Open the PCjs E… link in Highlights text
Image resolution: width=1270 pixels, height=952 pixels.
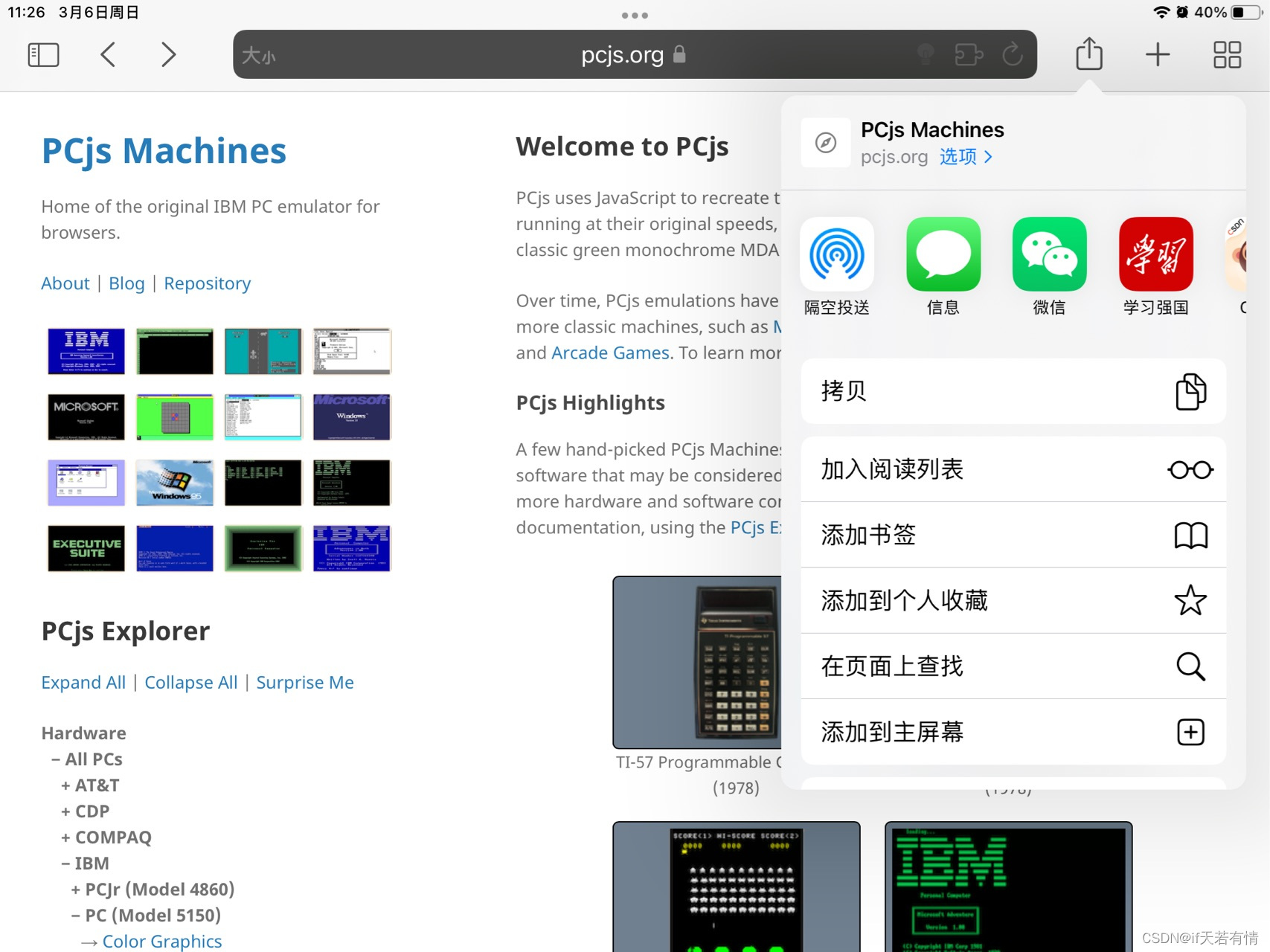756,527
